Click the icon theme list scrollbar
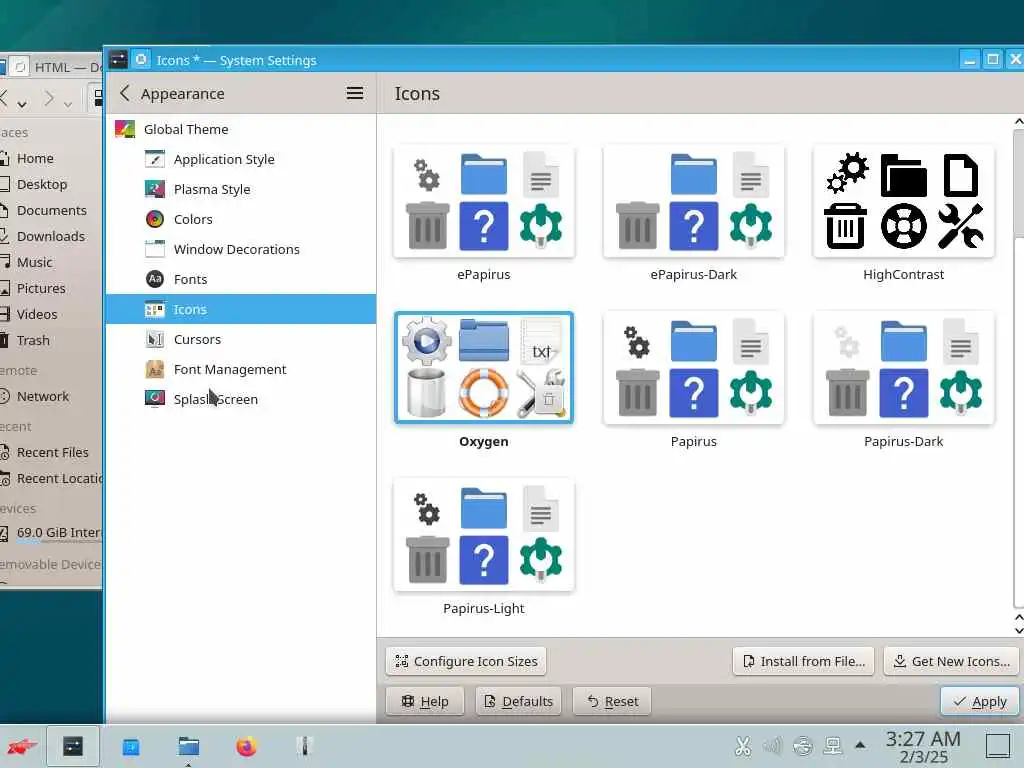The image size is (1024, 768). pos(1019,183)
